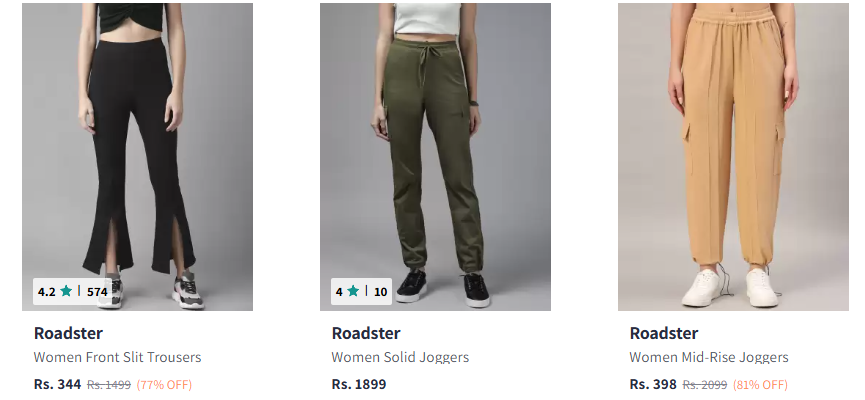This screenshot has height=400, width=865.
Task: Click Roadster brand above Women Solid Joggers
Action: 366,333
